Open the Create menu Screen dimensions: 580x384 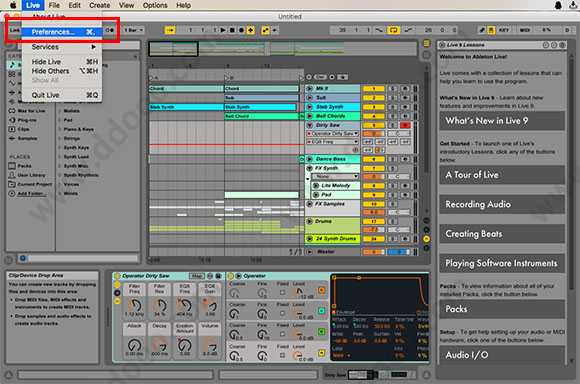[x=100, y=5]
